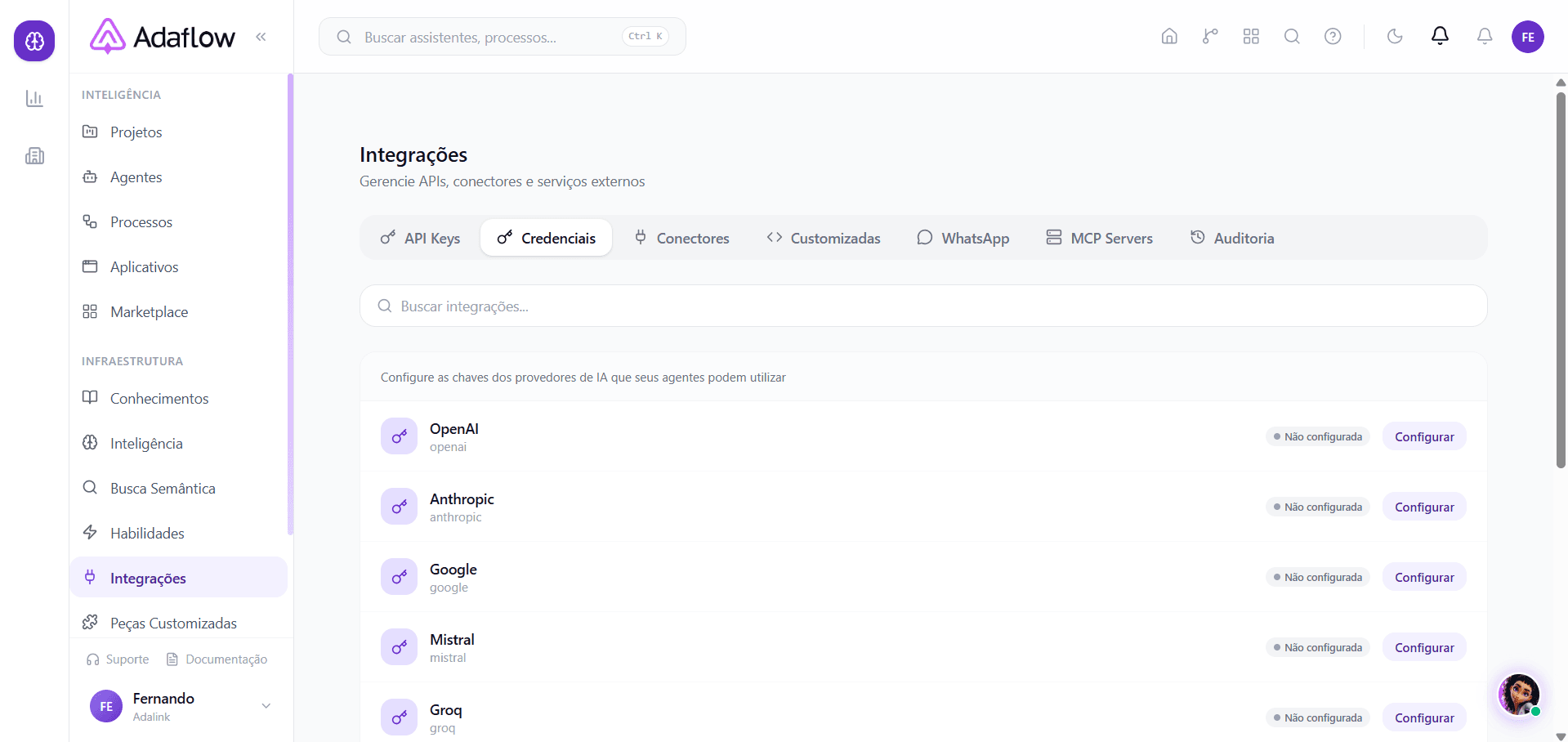Open Inteligência in the sidebar
Viewport: 1568px width, 742px height.
pyautogui.click(x=178, y=444)
